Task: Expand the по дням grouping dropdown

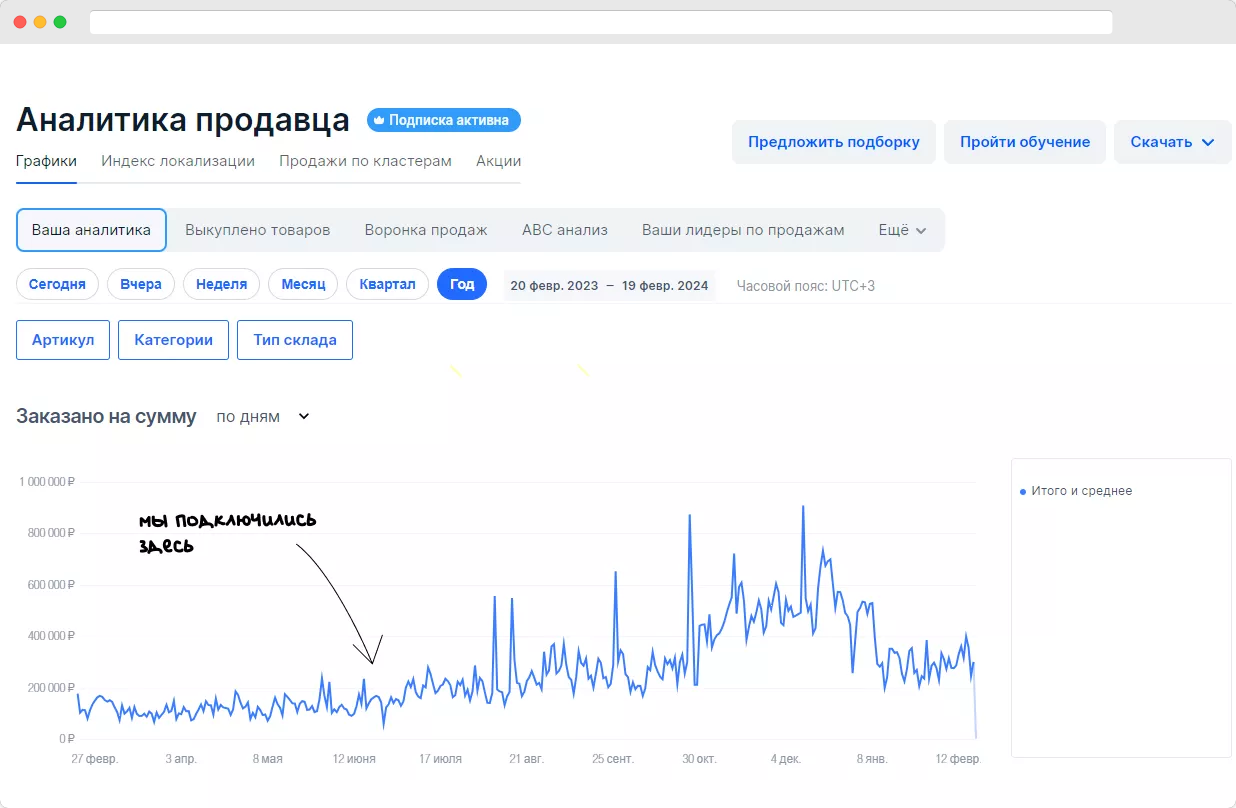Action: tap(263, 416)
